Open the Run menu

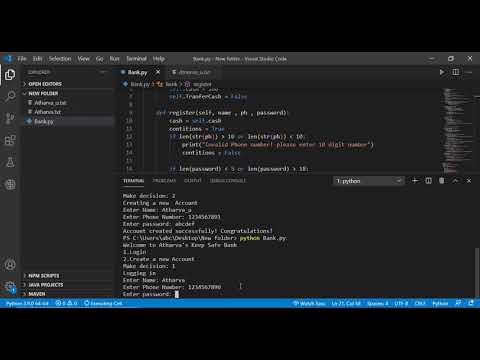pos(114,59)
